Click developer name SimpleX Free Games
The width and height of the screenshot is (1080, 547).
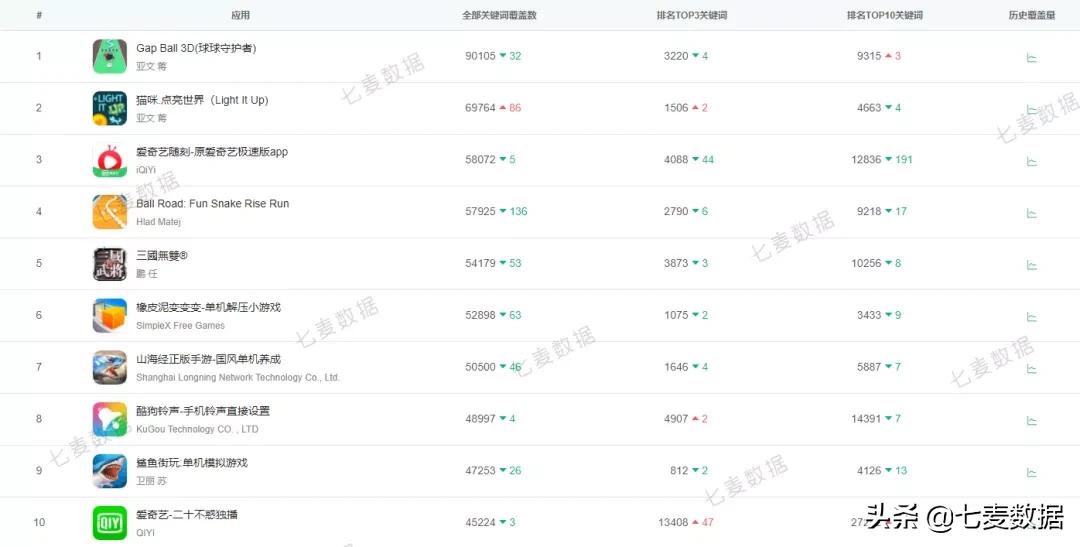pyautogui.click(x=180, y=325)
